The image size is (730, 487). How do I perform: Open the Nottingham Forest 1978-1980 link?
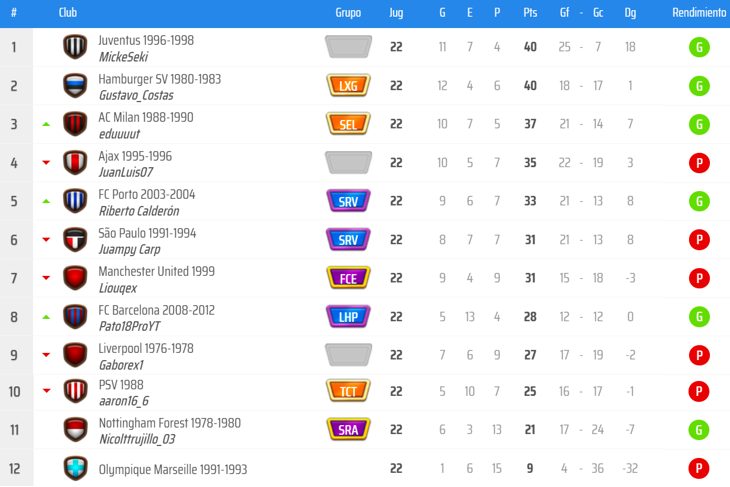[x=169, y=423]
